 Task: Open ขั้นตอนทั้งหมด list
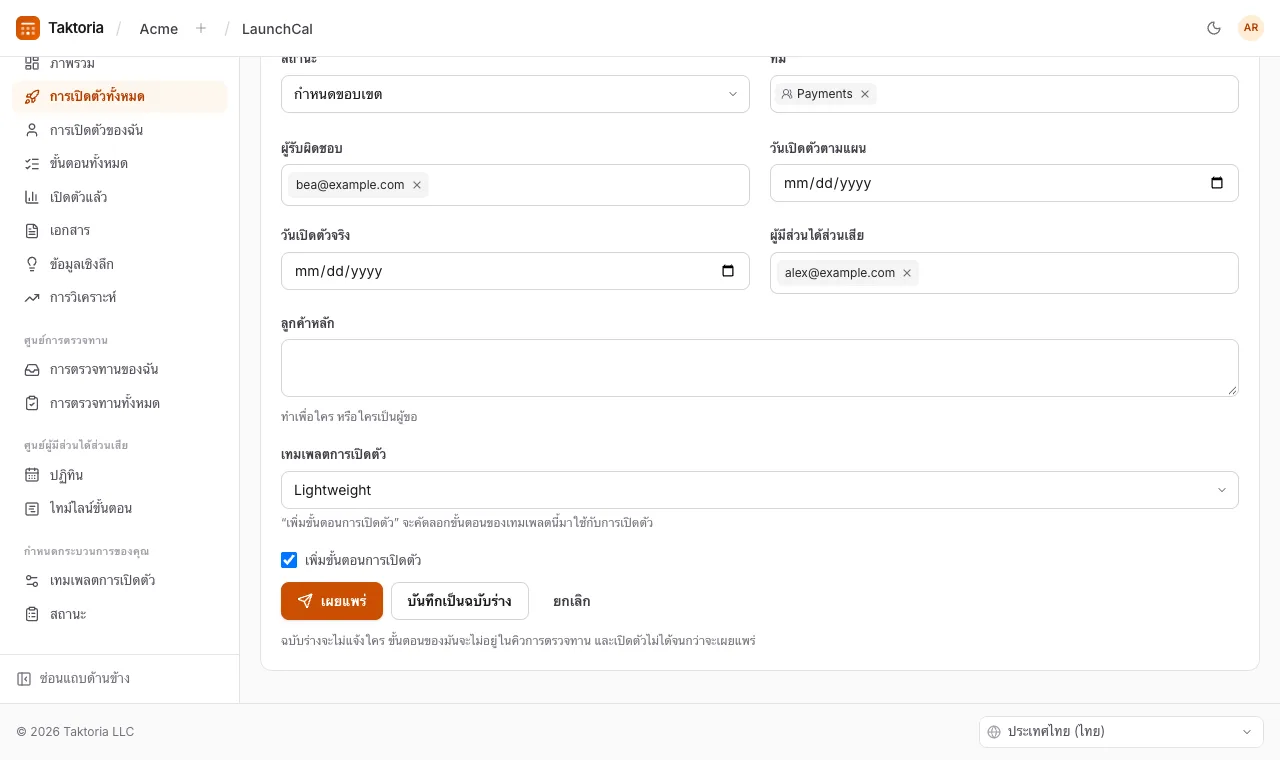[x=120, y=163]
